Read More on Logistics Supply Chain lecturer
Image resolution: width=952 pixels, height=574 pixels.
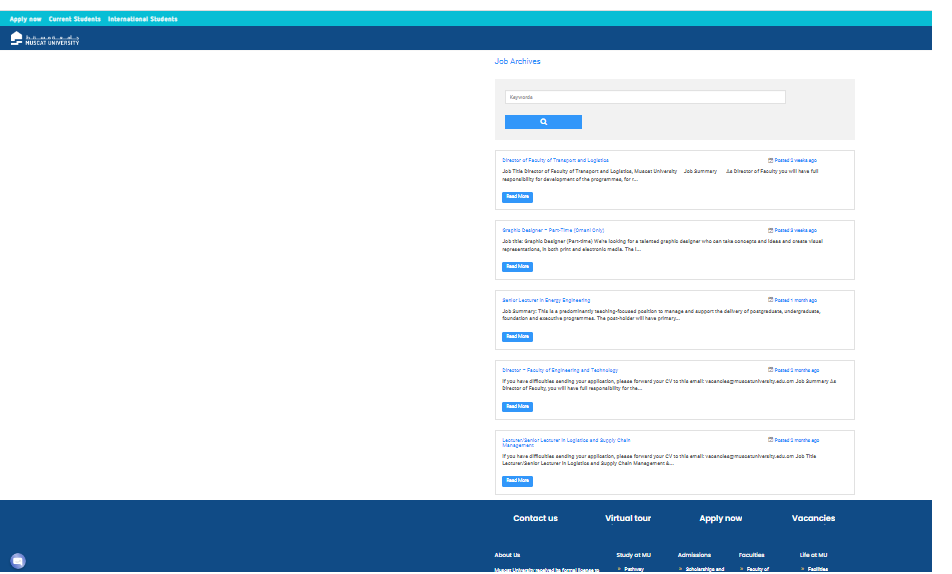click(517, 481)
